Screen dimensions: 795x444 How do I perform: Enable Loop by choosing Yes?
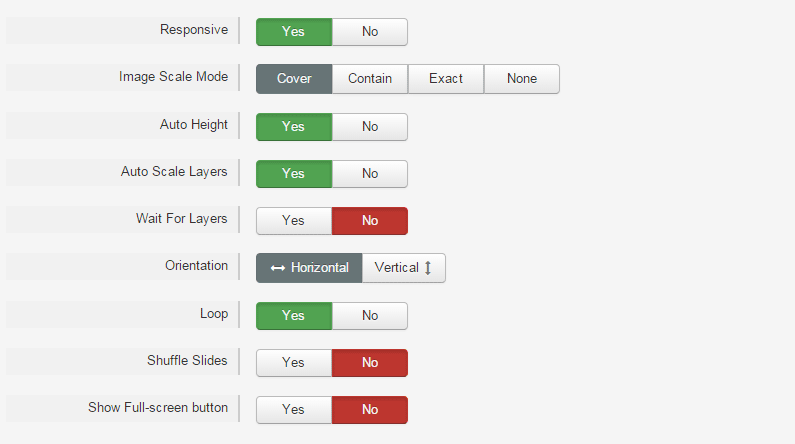[294, 316]
